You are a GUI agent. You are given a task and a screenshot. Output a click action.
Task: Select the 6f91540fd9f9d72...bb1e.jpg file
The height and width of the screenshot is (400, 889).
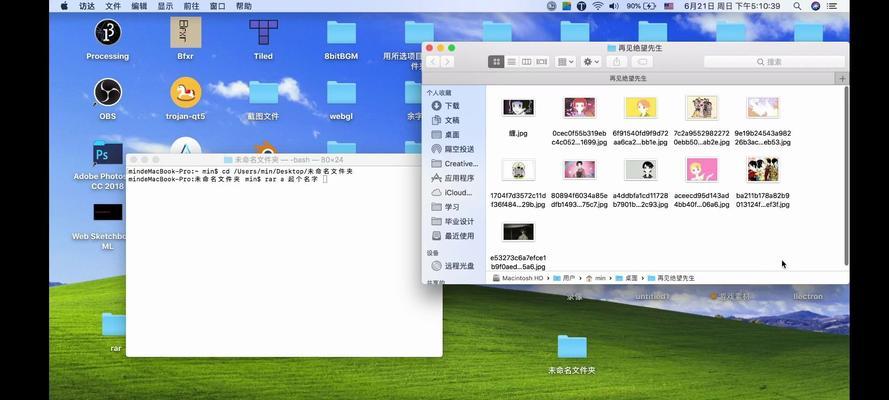[x=641, y=108]
